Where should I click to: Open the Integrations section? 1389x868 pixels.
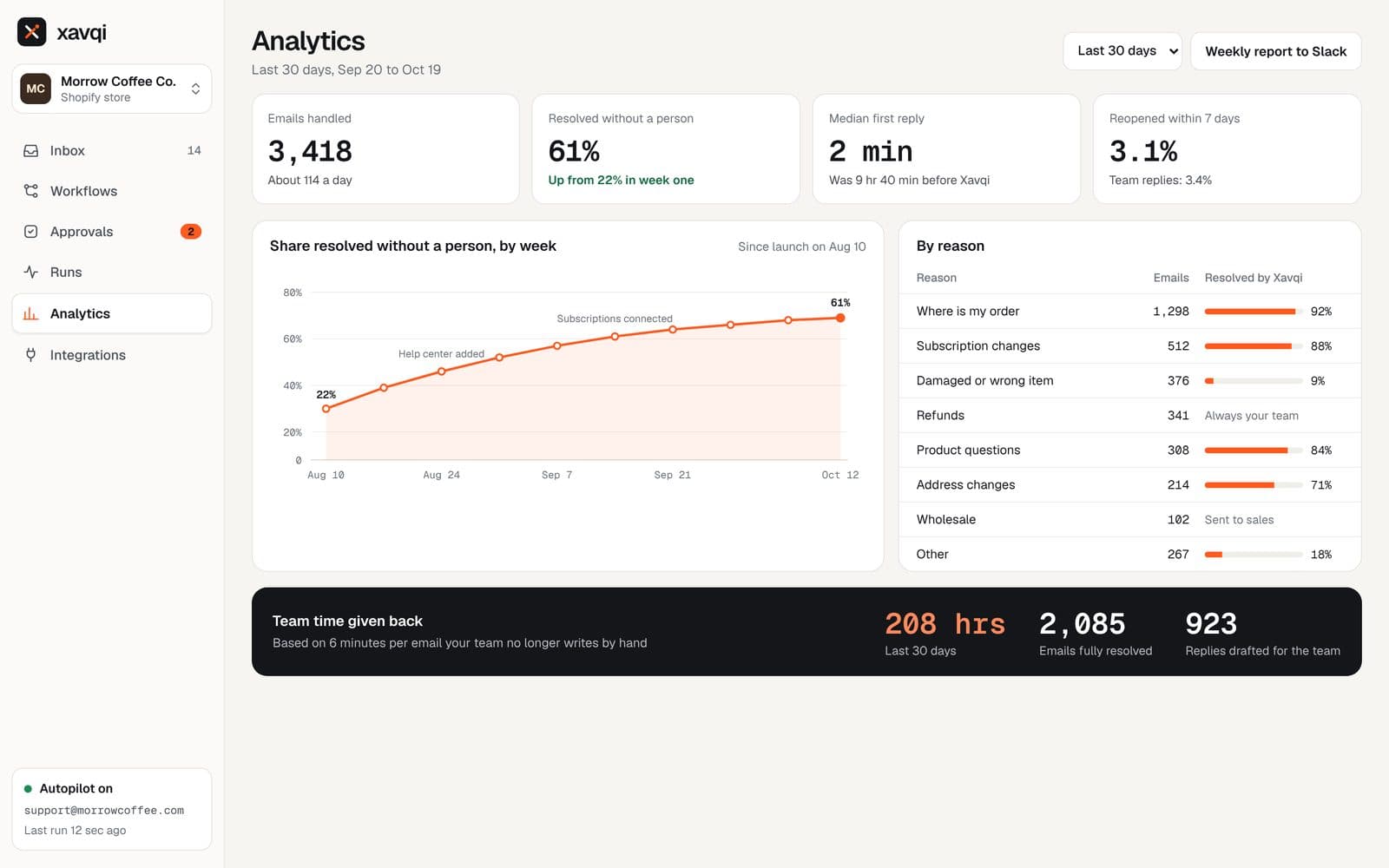112,355
